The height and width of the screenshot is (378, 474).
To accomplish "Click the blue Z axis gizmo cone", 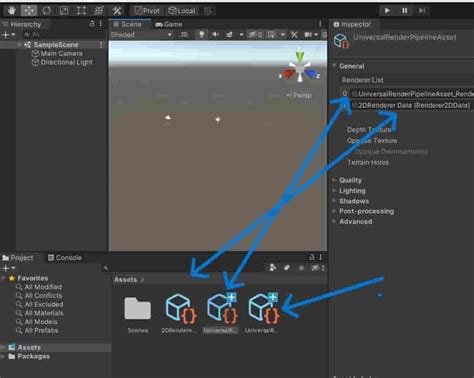I will click(x=311, y=74).
